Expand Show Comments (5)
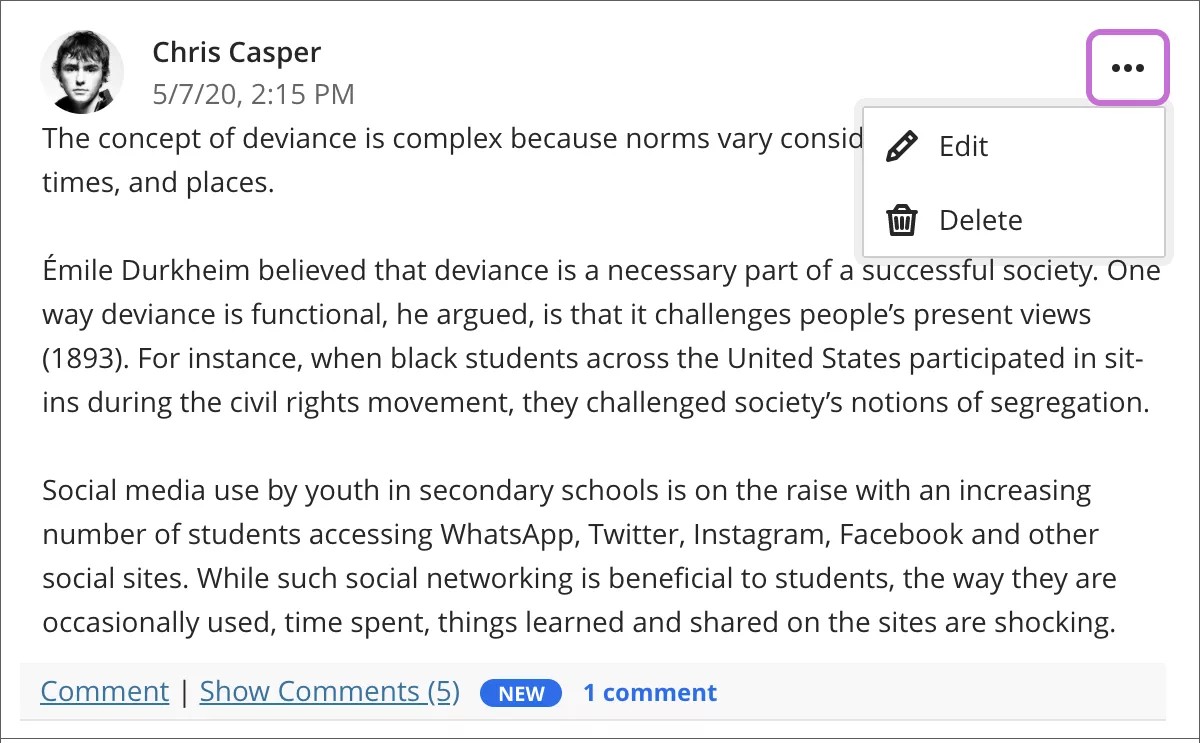This screenshot has height=743, width=1200. 330,691
